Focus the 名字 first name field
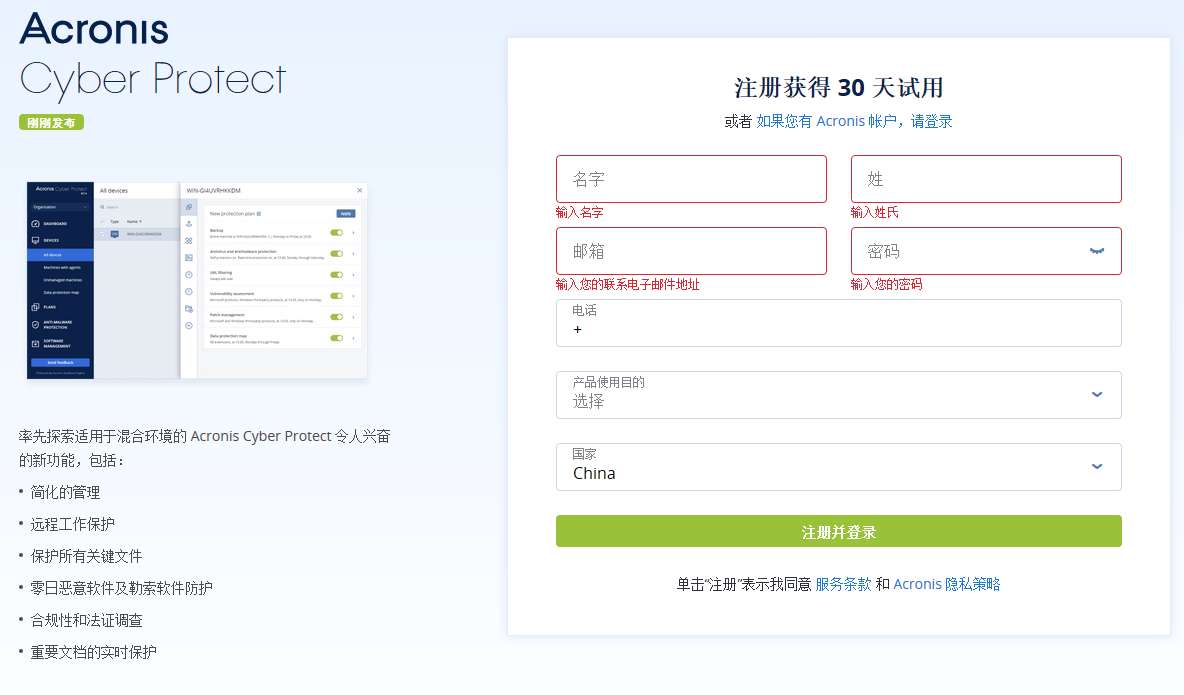This screenshot has width=1184, height=695. click(691, 179)
